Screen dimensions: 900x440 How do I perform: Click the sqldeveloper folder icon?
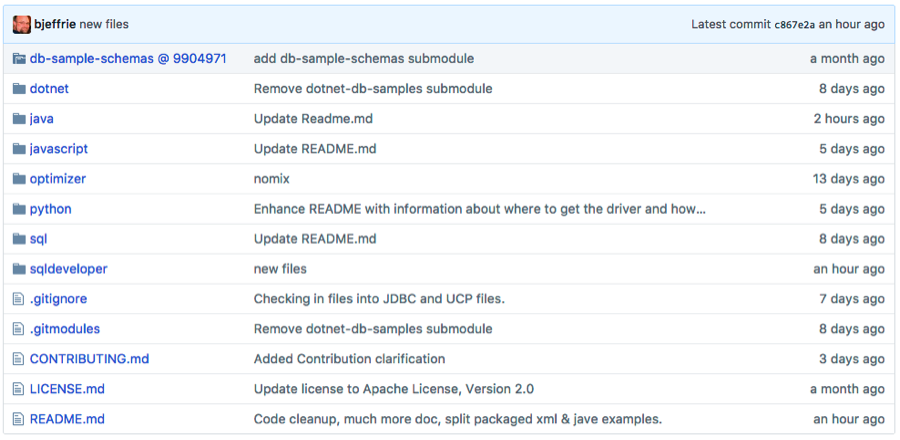(x=18, y=269)
